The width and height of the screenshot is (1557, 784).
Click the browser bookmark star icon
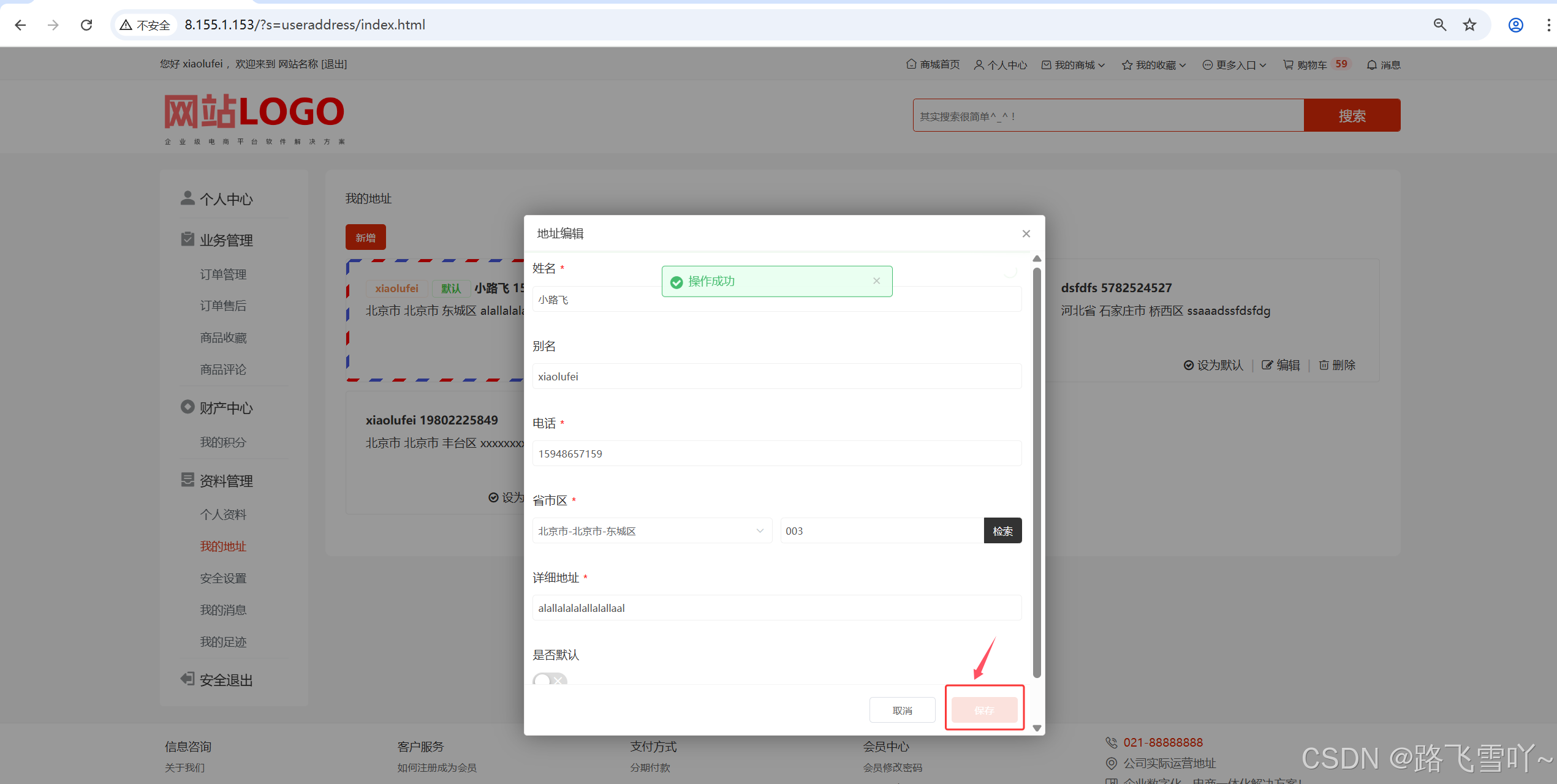click(x=1469, y=24)
